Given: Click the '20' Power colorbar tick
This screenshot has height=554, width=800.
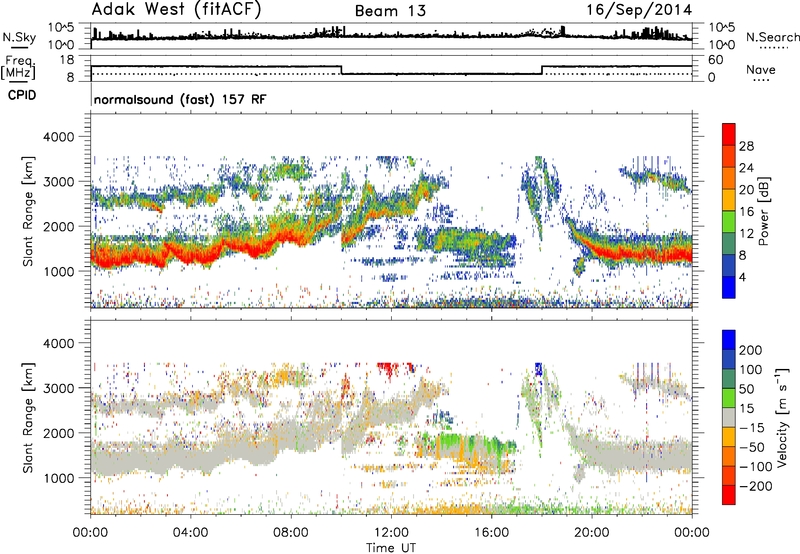Looking at the screenshot, I should point(746,190).
